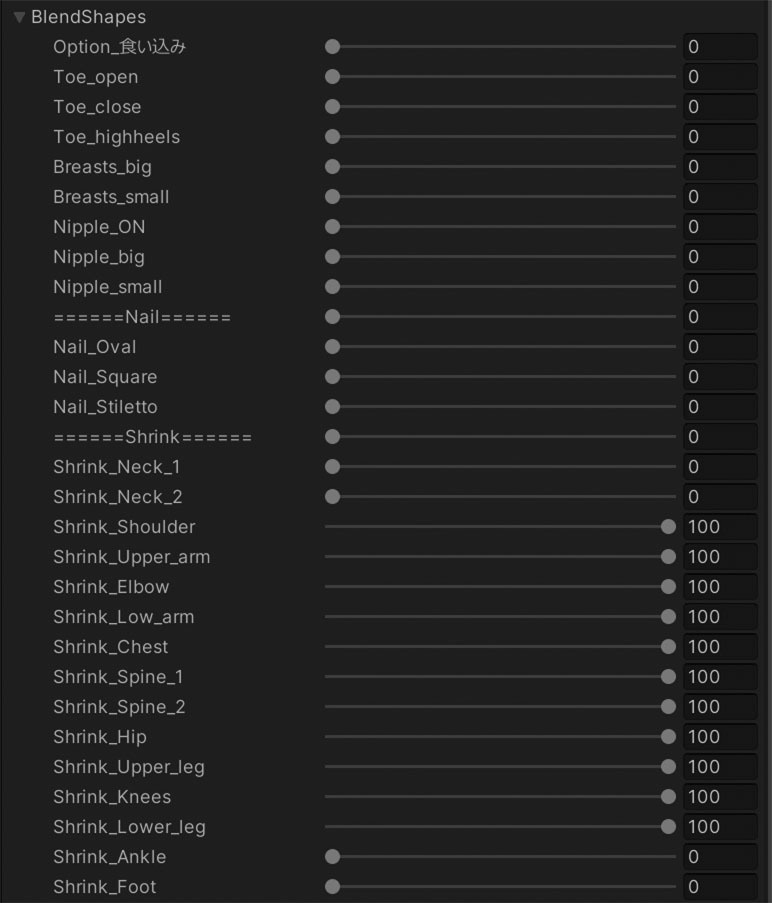
Task: Click the Shrink_Foot value field
Action: [x=719, y=887]
